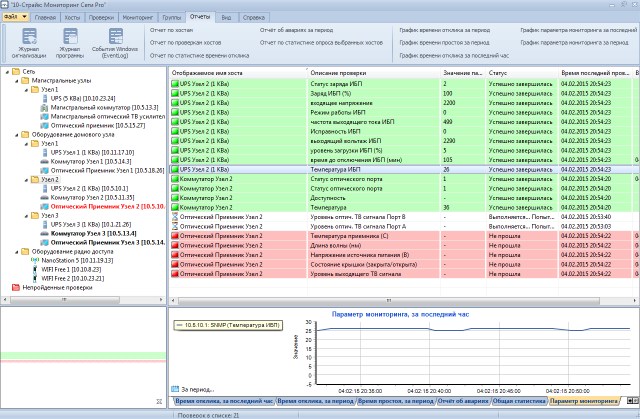
Task: Click the Коммутатор Узел 2 tree icon
Action: (44, 197)
